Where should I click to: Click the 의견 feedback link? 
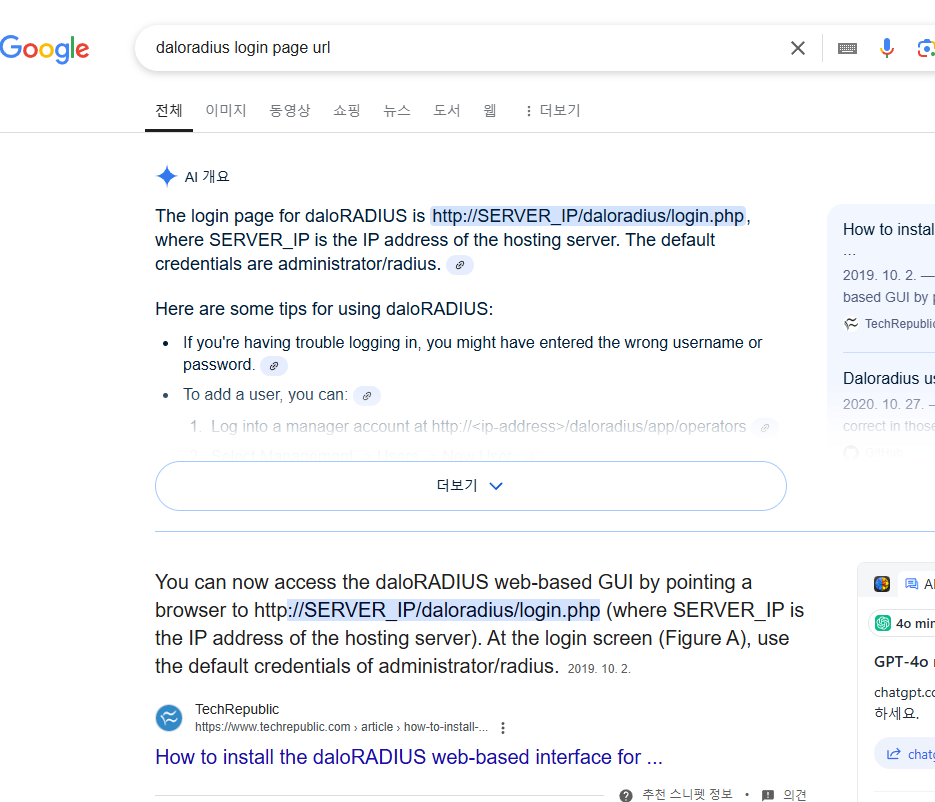(x=795, y=794)
